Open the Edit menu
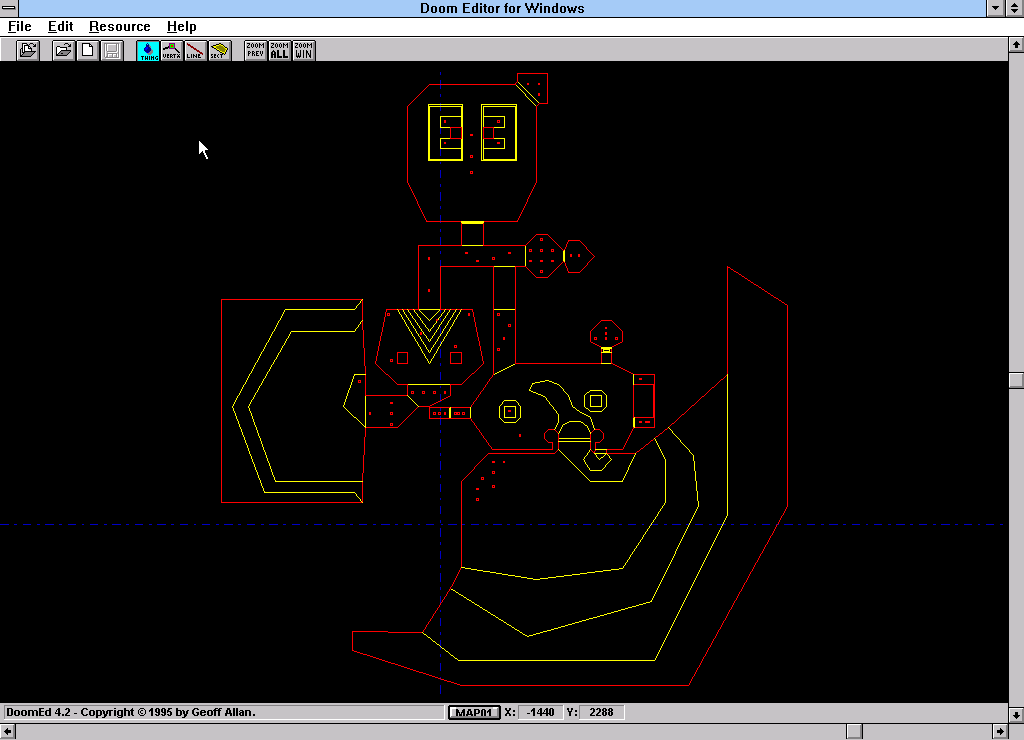Image resolution: width=1024 pixels, height=740 pixels. tap(60, 27)
